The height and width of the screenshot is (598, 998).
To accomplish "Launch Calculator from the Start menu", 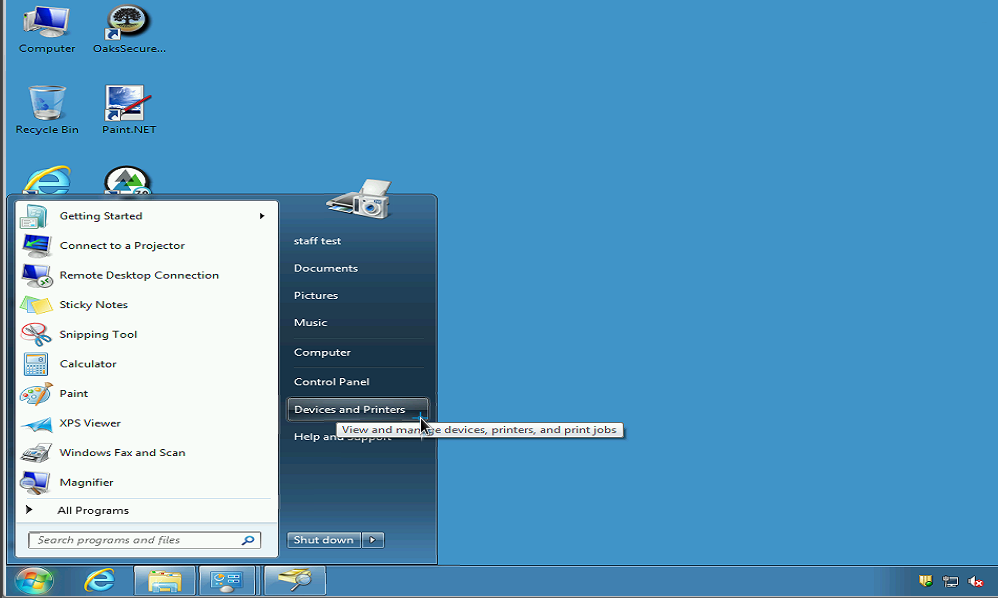I will click(x=87, y=364).
